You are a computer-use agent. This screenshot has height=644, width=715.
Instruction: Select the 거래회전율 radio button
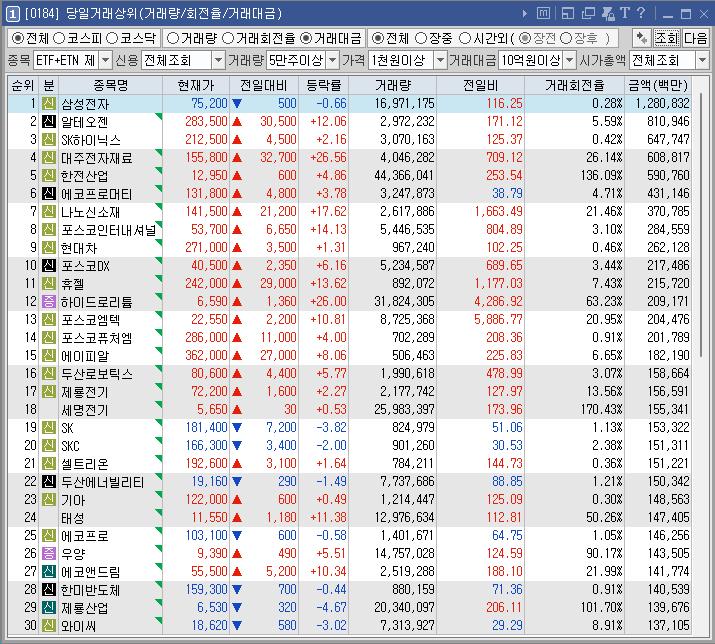pos(228,38)
